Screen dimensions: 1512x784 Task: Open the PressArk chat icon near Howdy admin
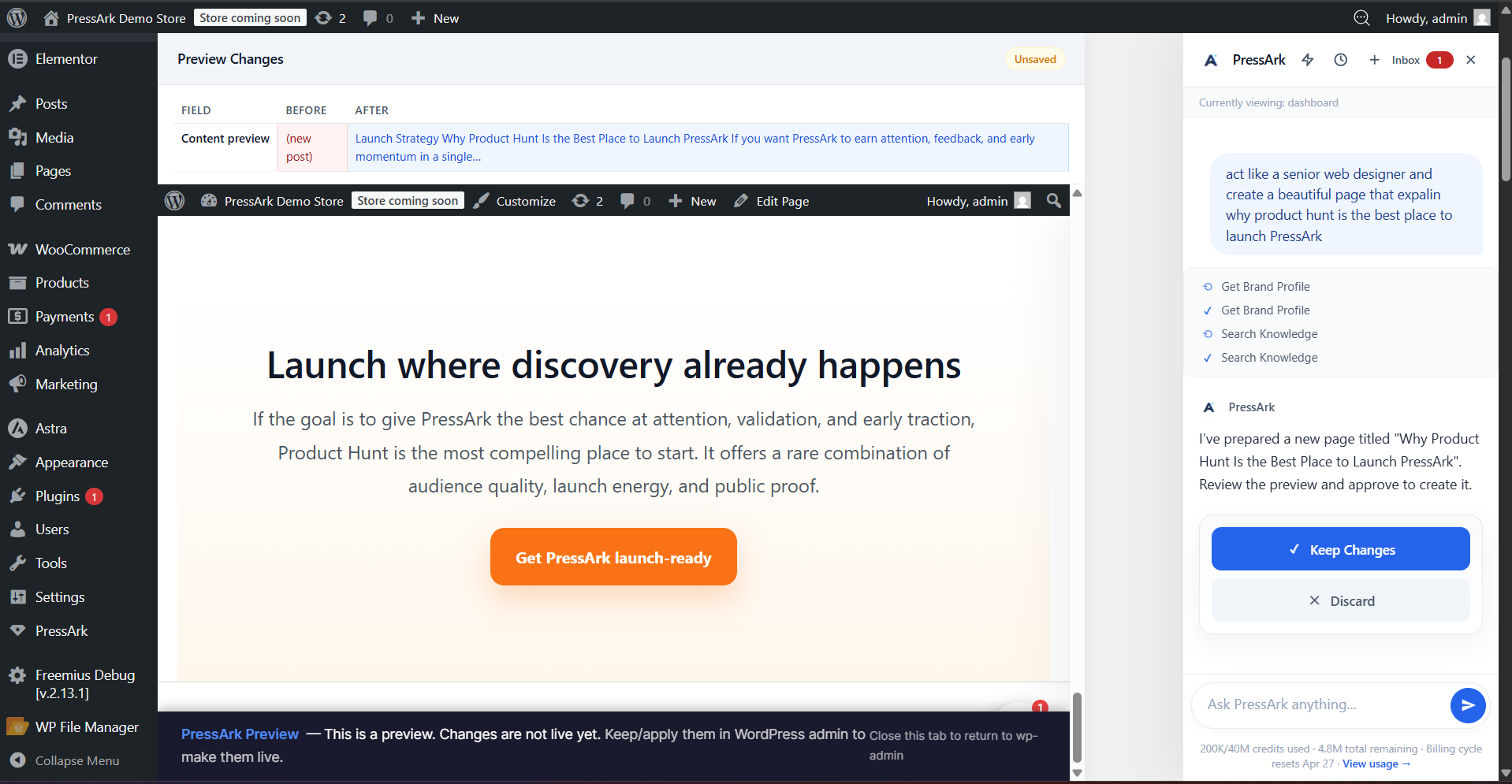click(1361, 17)
